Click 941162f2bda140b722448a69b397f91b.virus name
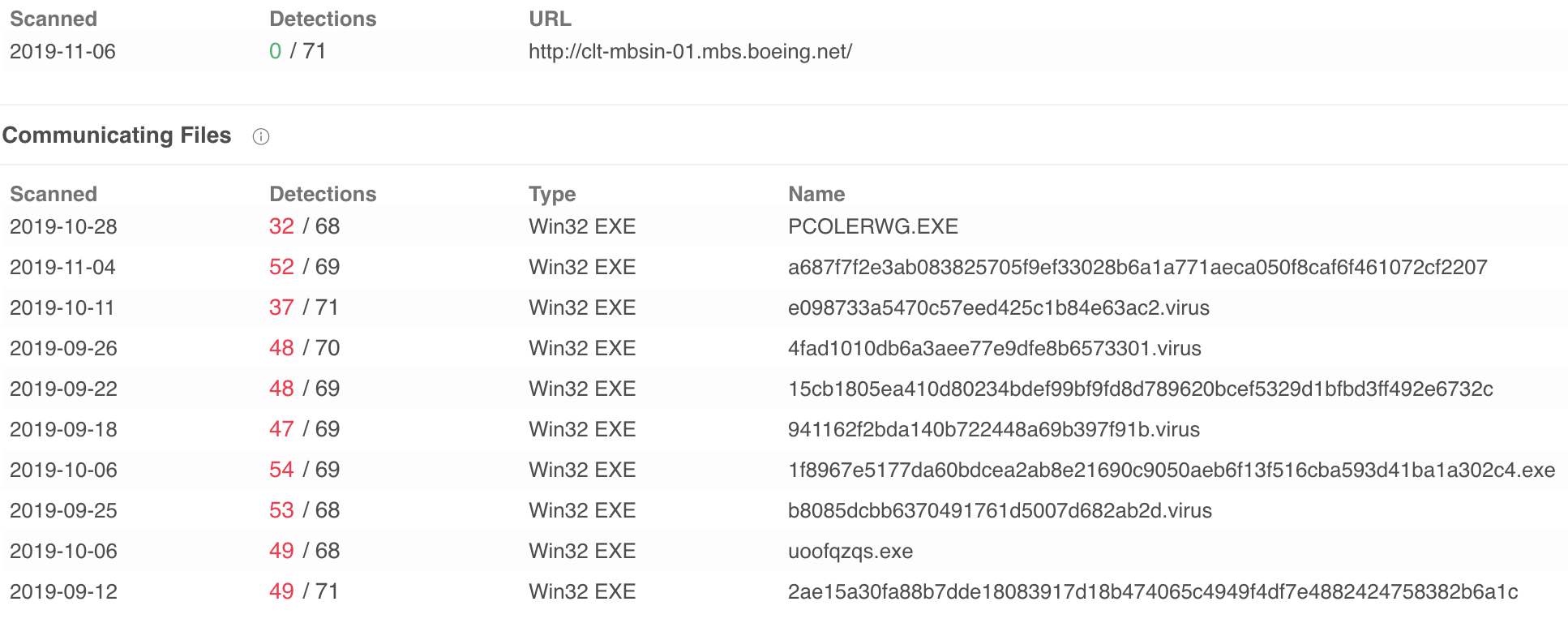Viewport: 1568px width, 623px height. click(994, 429)
